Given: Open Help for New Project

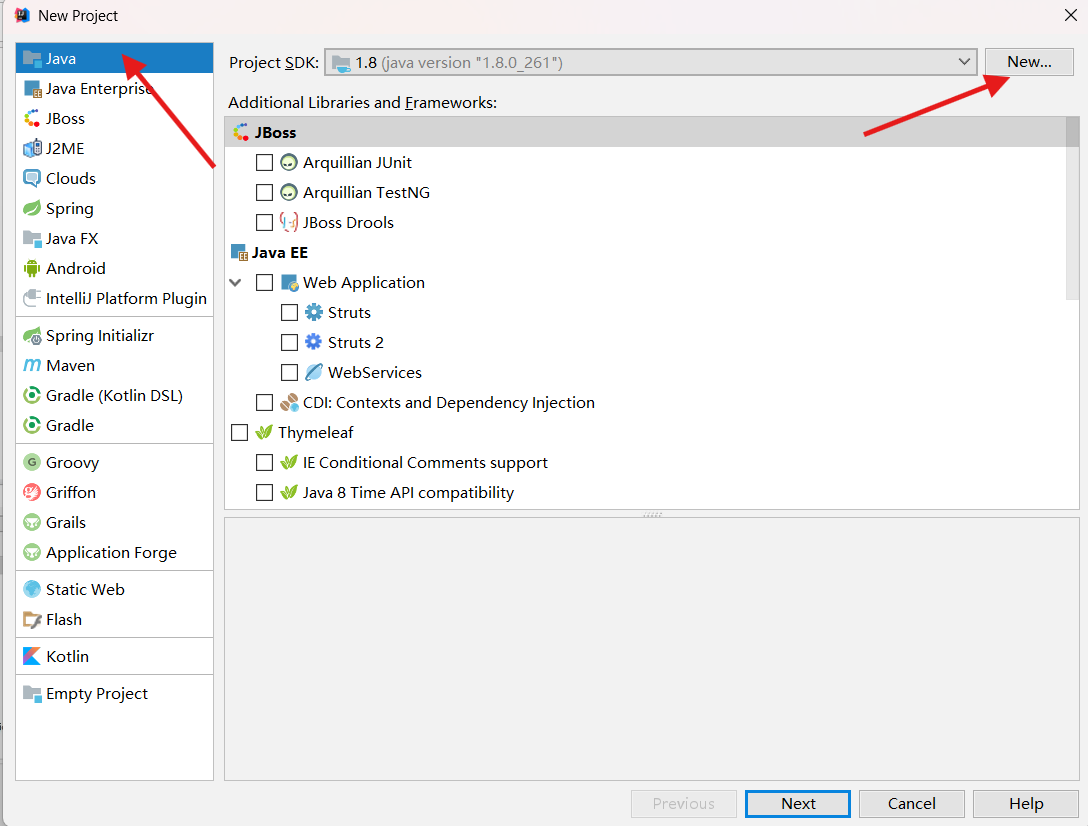Looking at the screenshot, I should pyautogui.click(x=1026, y=804).
